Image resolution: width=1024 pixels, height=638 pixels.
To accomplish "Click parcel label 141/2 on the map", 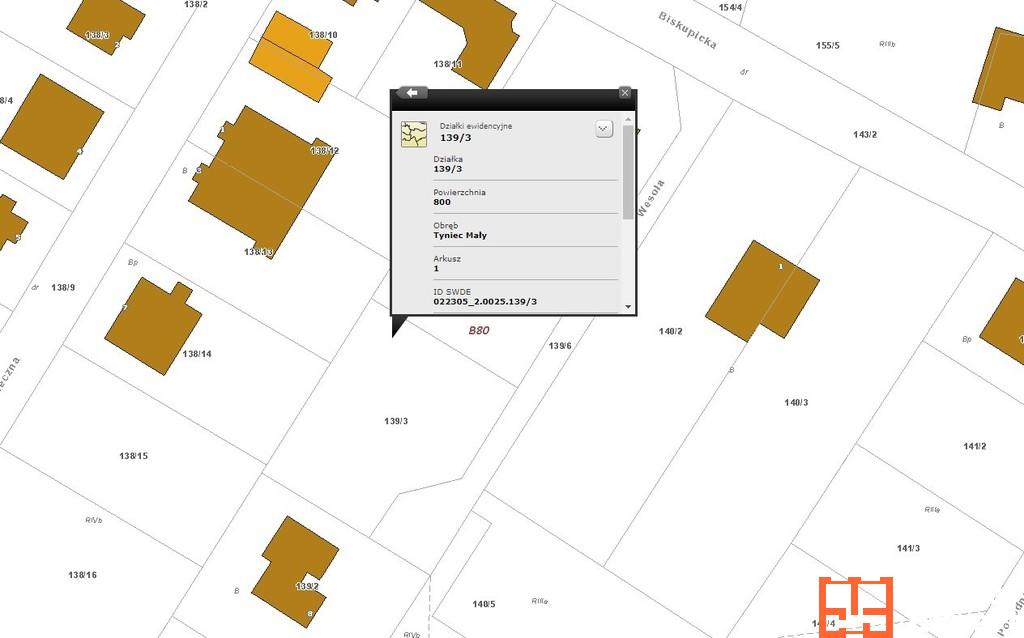I will pyautogui.click(x=974, y=447).
